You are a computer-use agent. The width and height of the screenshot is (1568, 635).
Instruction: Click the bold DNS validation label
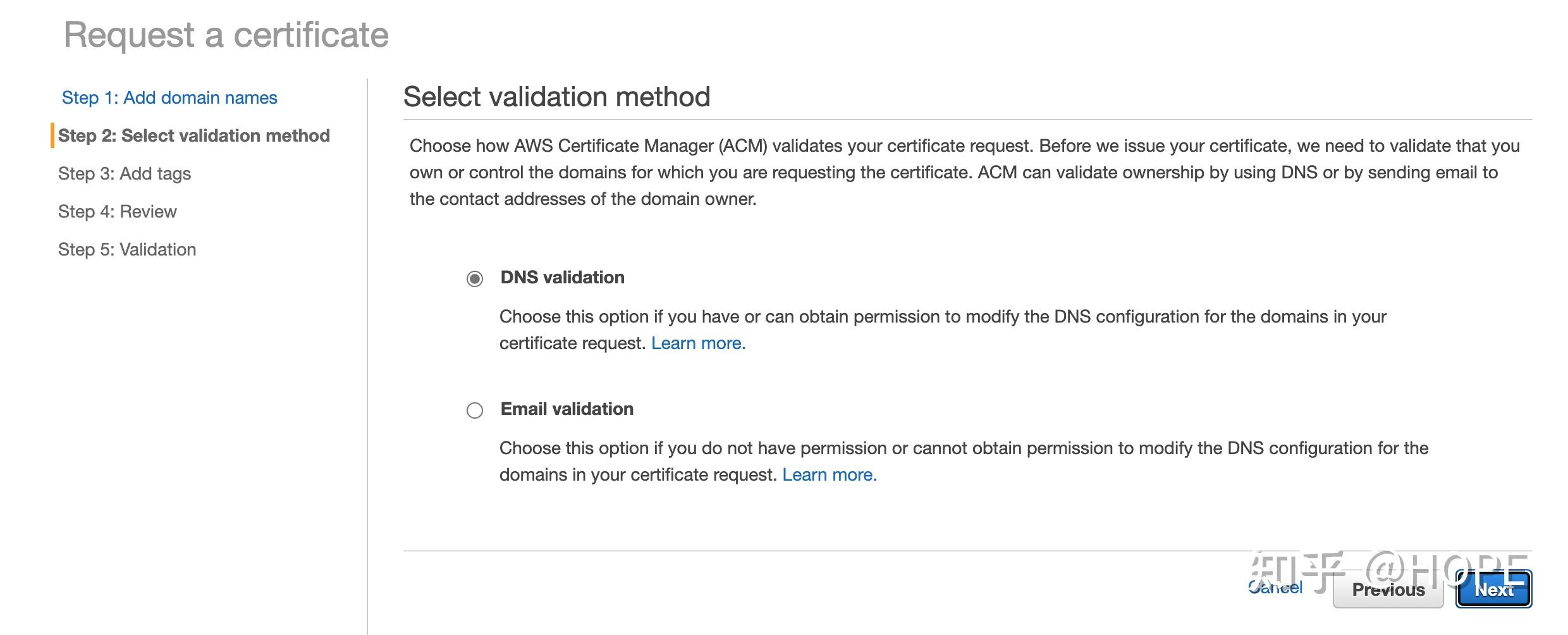[562, 277]
